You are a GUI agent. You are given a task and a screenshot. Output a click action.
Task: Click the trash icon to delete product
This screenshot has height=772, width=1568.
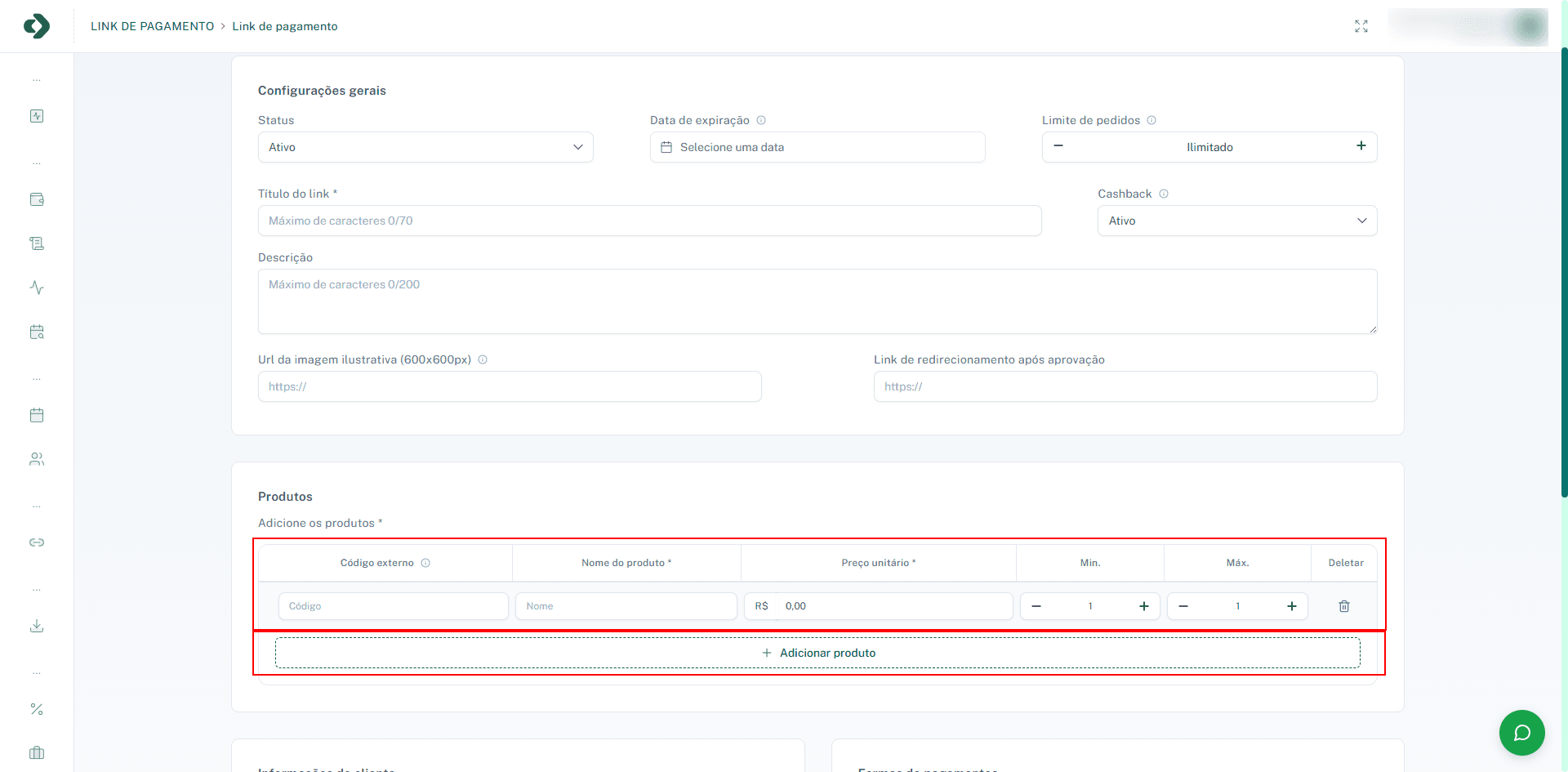(1344, 606)
